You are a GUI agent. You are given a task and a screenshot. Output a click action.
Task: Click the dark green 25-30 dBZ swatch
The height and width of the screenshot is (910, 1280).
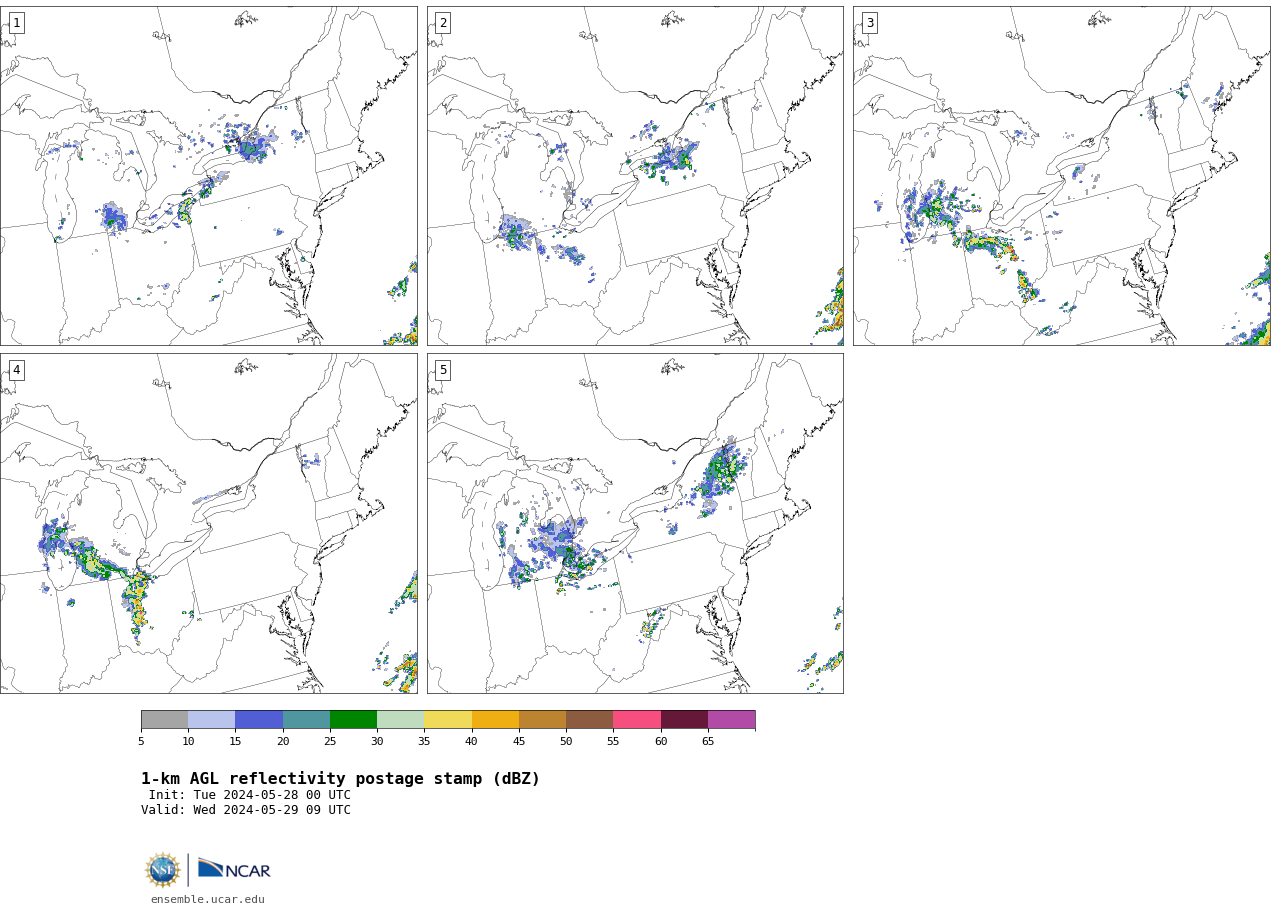(353, 720)
